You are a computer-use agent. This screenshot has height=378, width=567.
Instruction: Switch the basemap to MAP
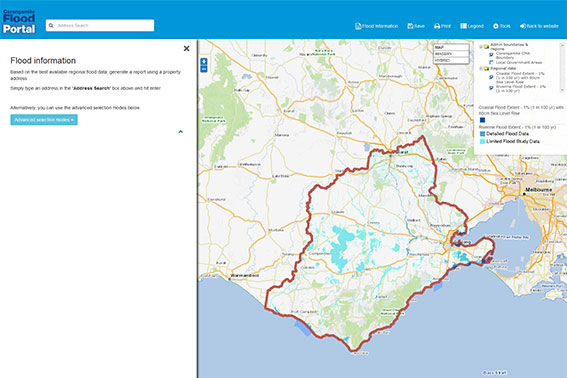click(x=451, y=47)
